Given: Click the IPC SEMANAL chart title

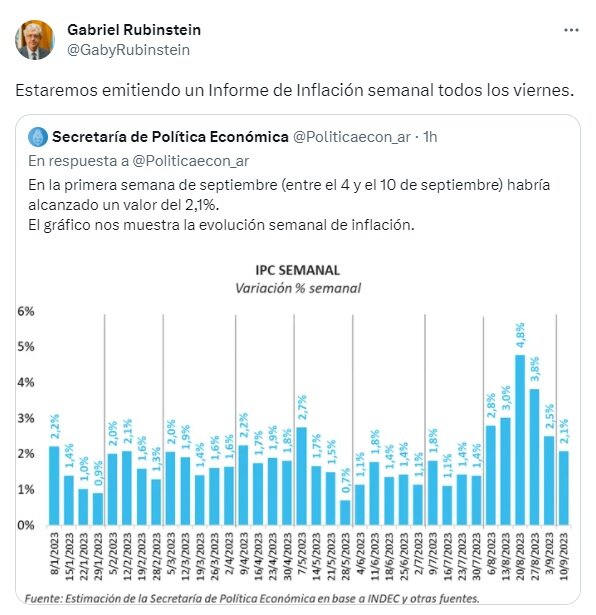Looking at the screenshot, I should pos(297,270).
